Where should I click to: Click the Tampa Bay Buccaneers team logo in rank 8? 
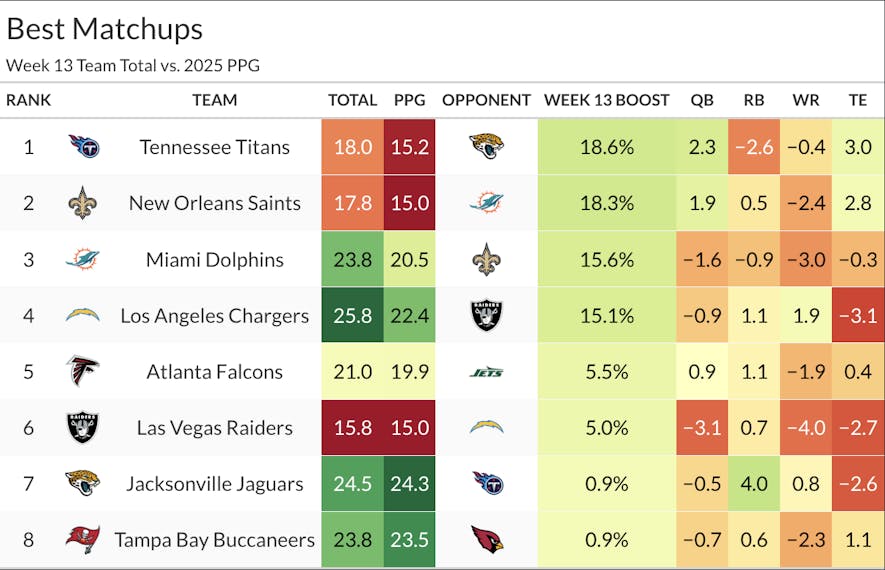point(83,540)
